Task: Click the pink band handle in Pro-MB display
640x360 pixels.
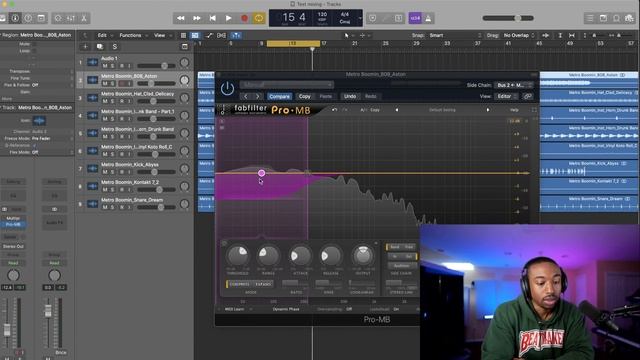Action: click(x=261, y=173)
